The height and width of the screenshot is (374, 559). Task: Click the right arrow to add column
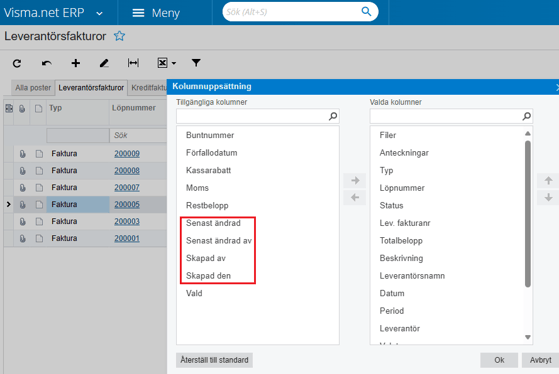(x=355, y=180)
